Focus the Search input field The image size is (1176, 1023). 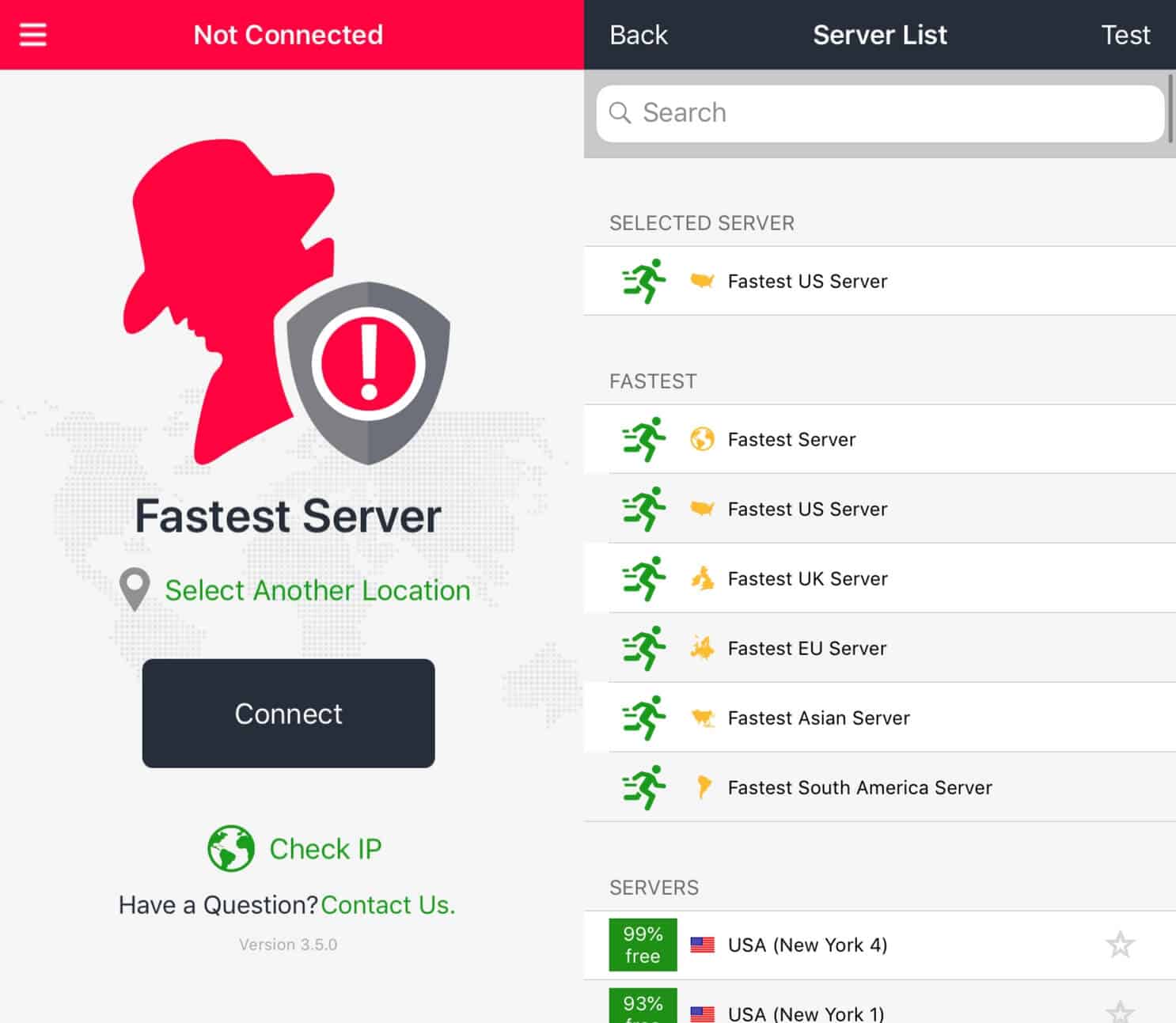[x=880, y=113]
